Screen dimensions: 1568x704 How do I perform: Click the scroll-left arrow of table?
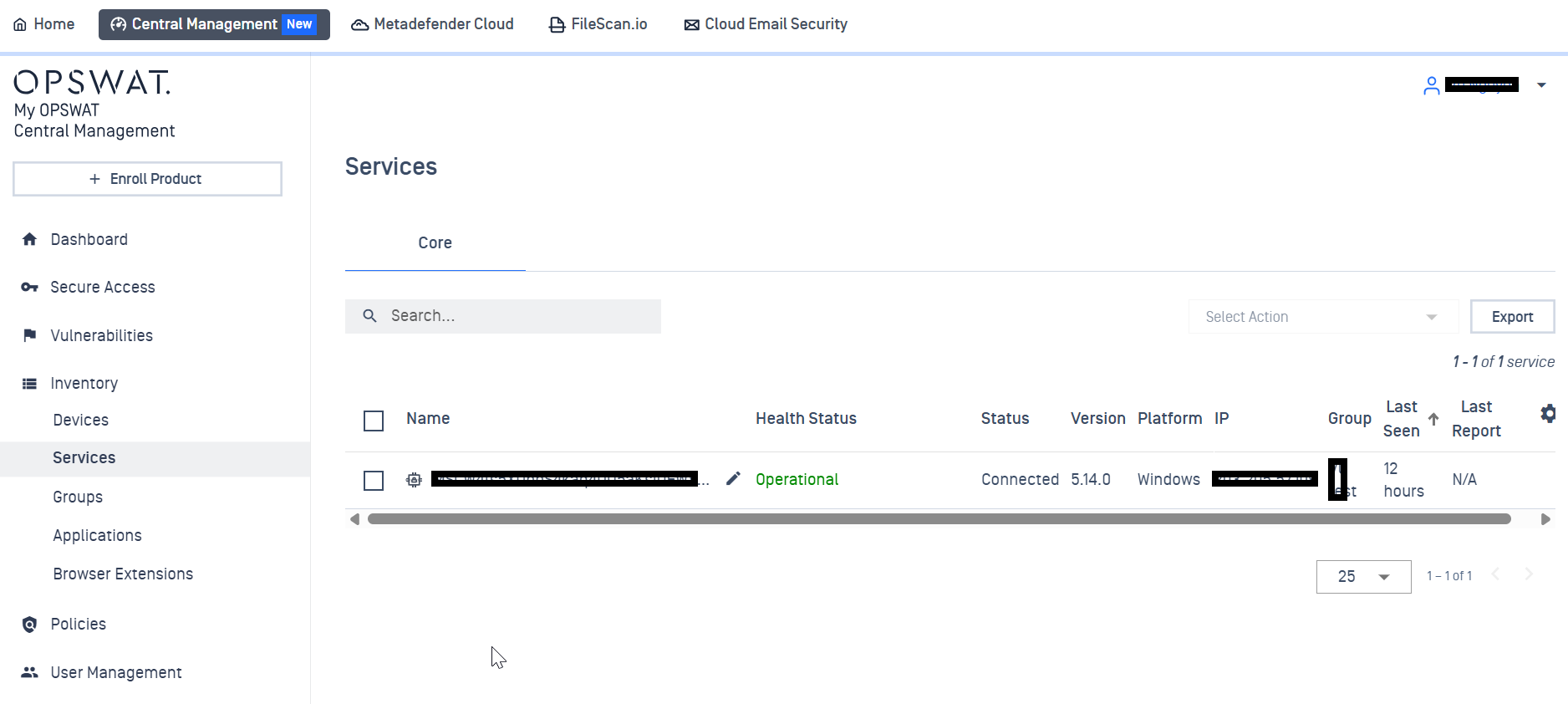tap(354, 519)
